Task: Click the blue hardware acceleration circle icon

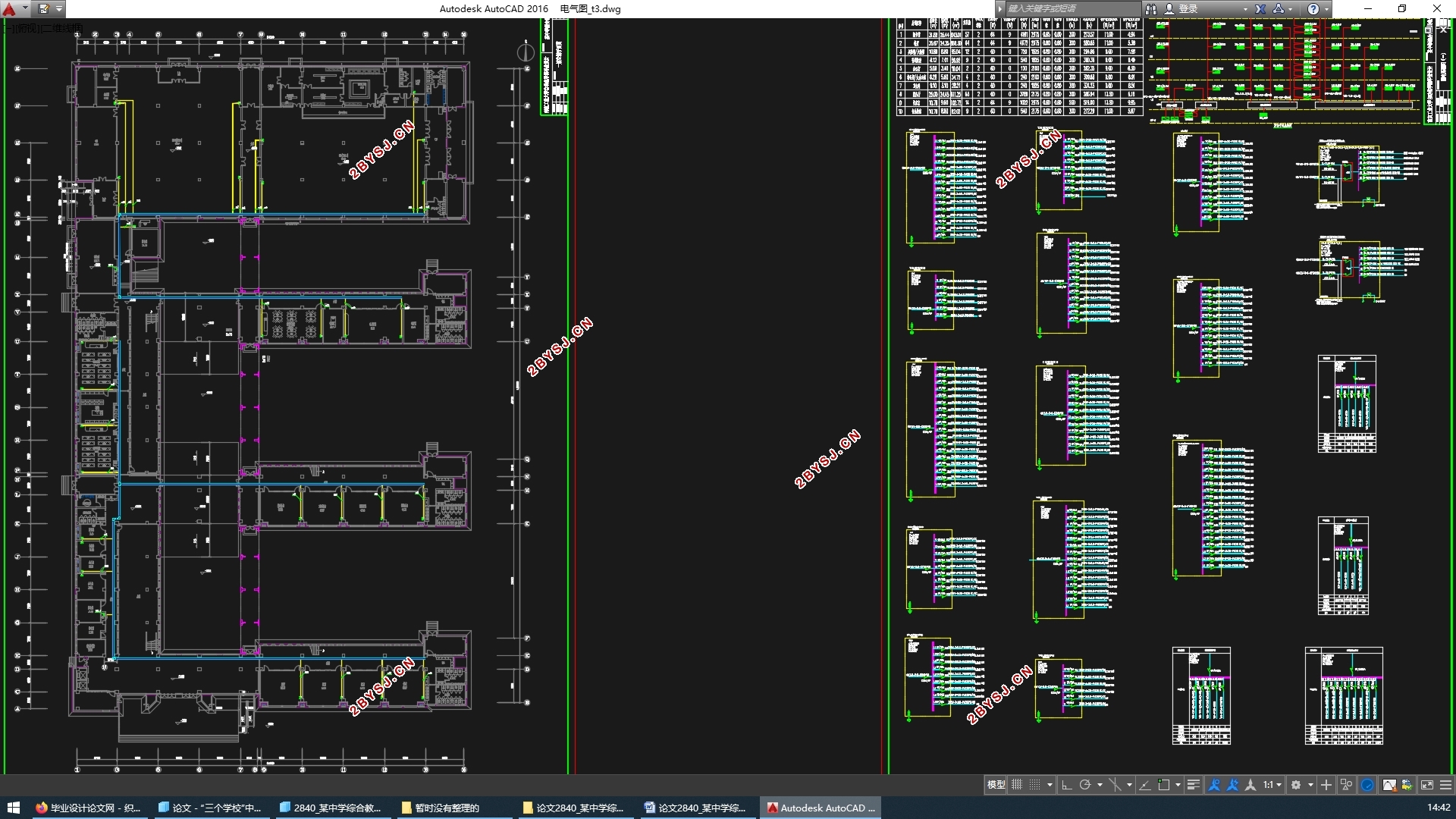Action: [1367, 785]
